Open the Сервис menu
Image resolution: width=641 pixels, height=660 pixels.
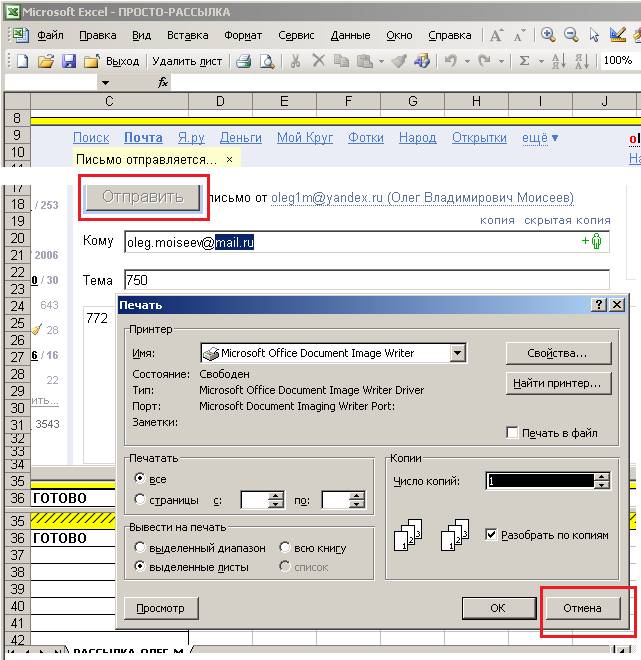pos(296,35)
